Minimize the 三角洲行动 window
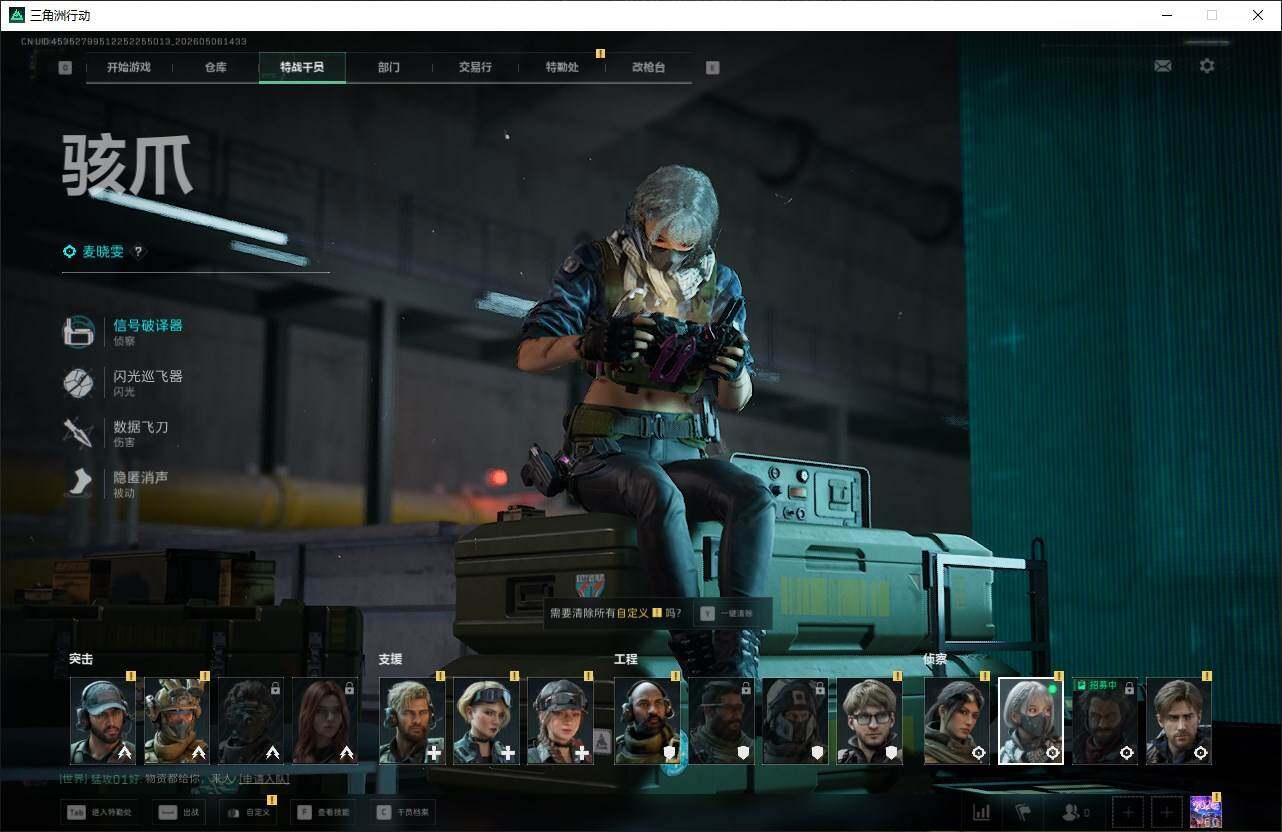This screenshot has width=1282, height=832. (1168, 15)
